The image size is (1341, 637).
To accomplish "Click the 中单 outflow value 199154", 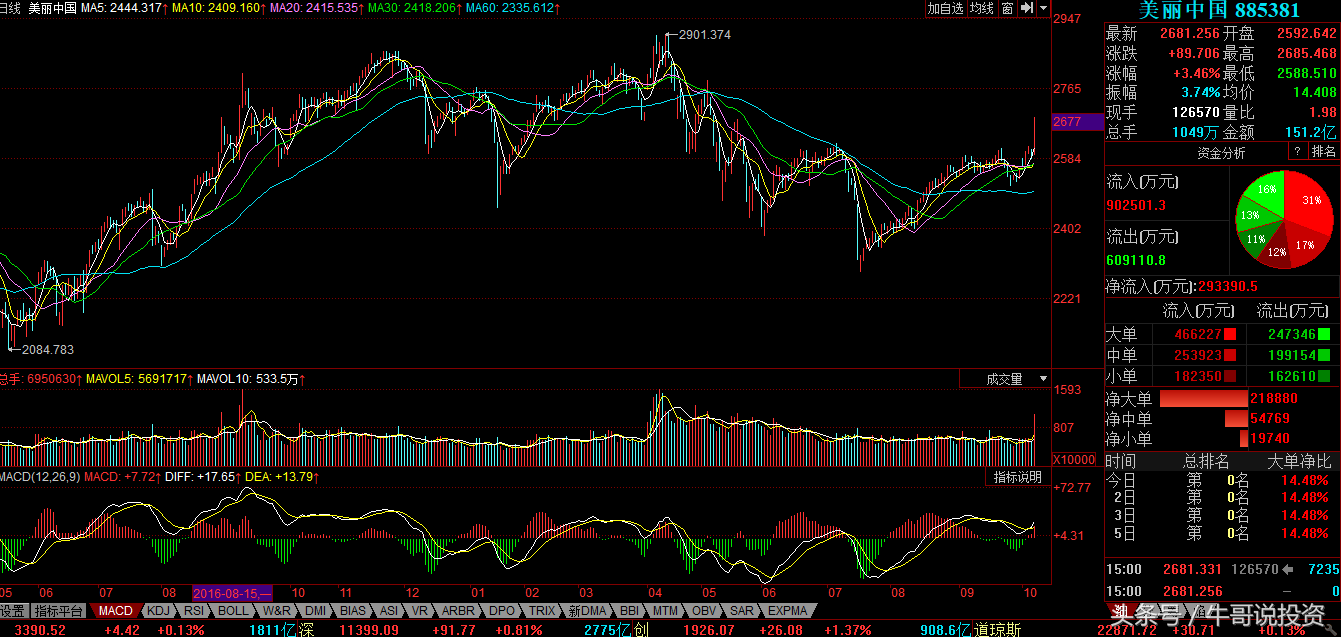I will click(1292, 355).
